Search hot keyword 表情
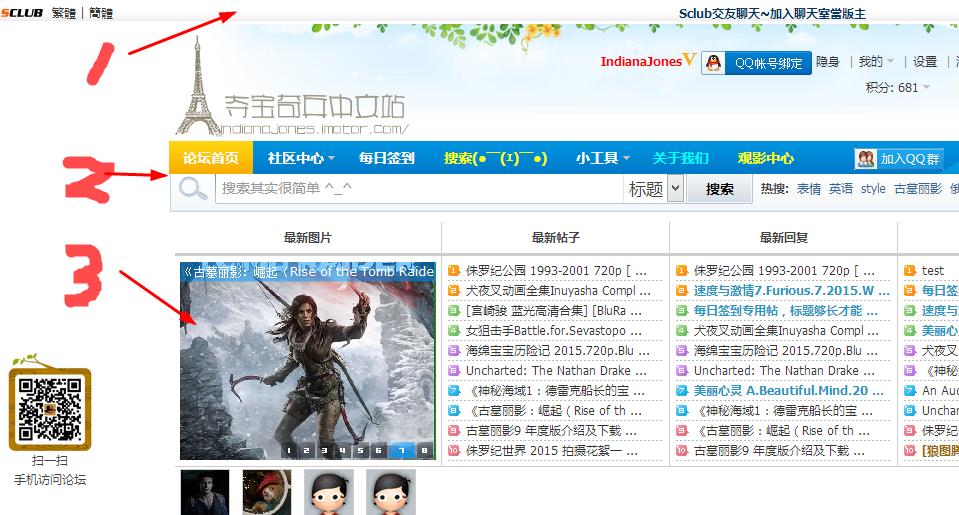The image size is (959, 515). click(x=809, y=189)
